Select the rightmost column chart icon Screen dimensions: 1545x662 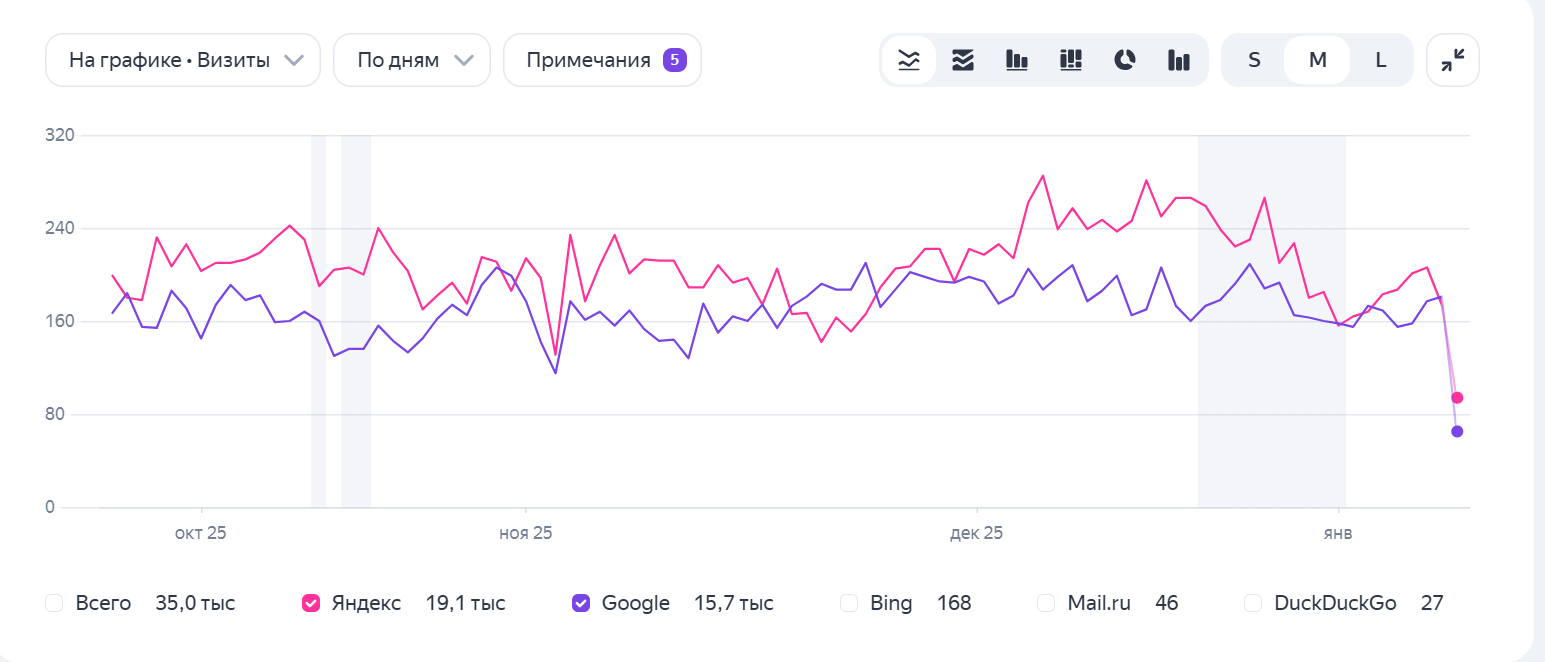1179,60
